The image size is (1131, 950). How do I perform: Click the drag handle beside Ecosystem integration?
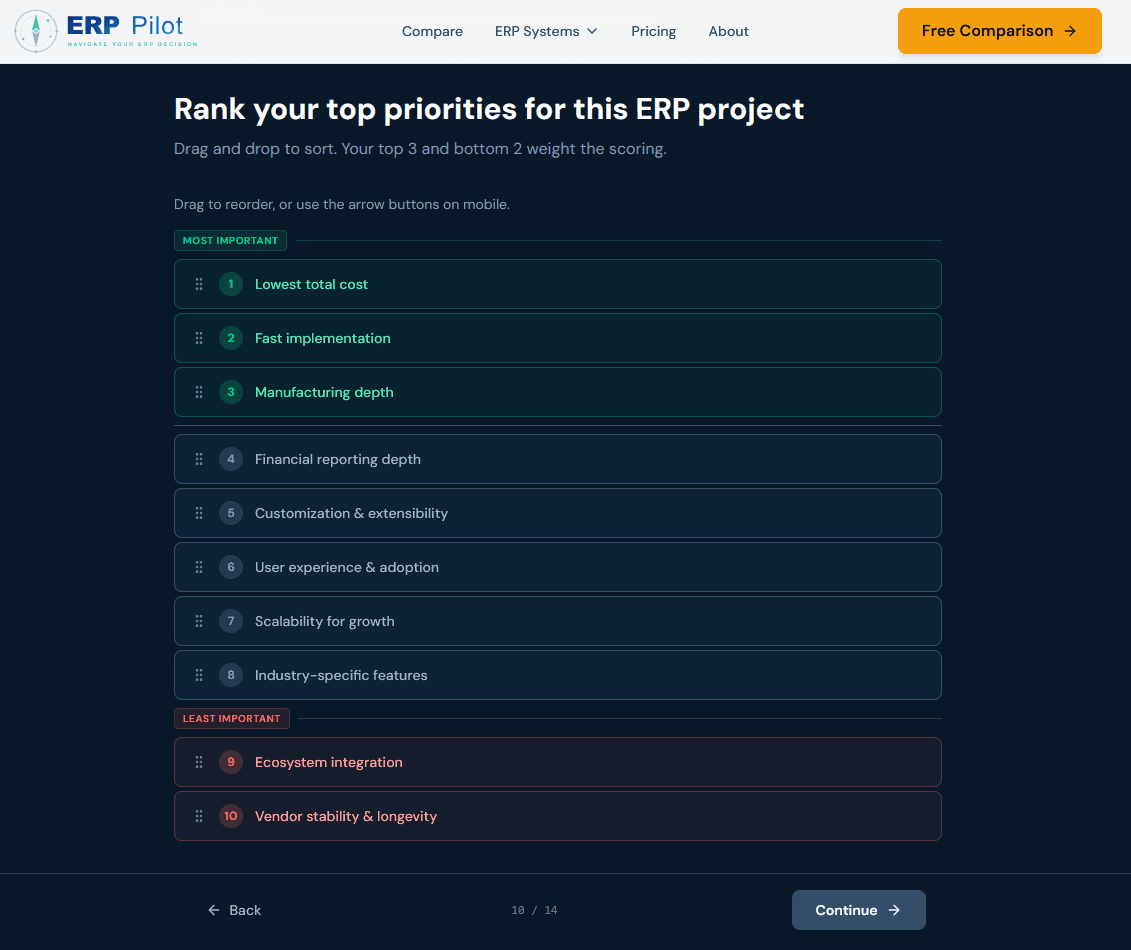[199, 762]
